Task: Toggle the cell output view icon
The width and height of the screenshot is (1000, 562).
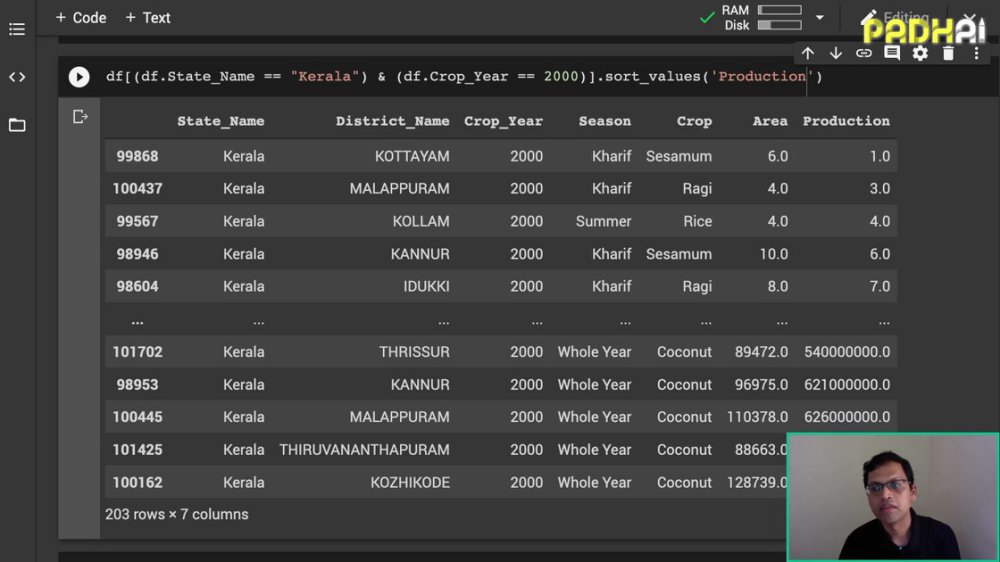Action: click(x=80, y=117)
